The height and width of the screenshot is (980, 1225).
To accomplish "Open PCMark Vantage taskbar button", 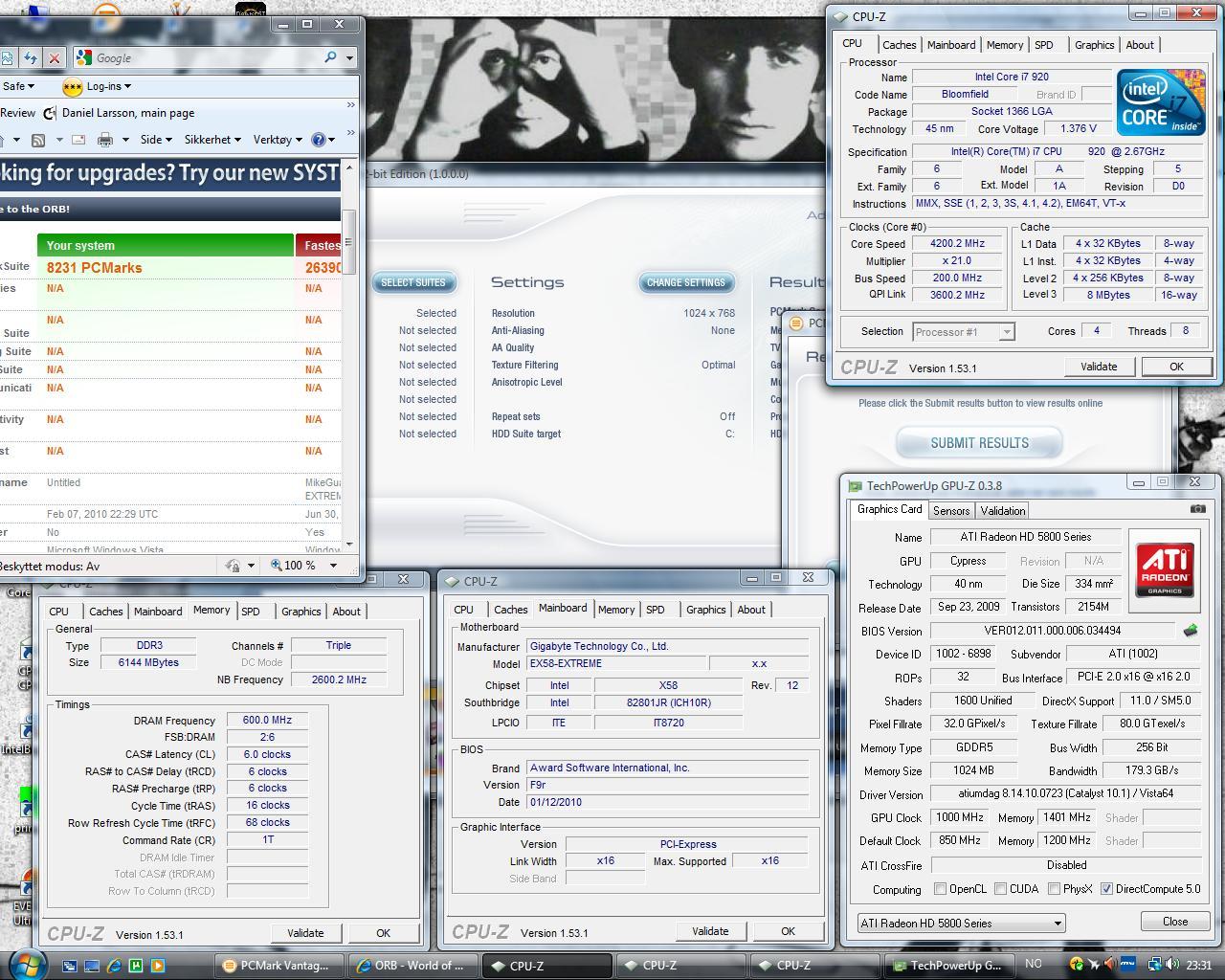I will pos(278,966).
